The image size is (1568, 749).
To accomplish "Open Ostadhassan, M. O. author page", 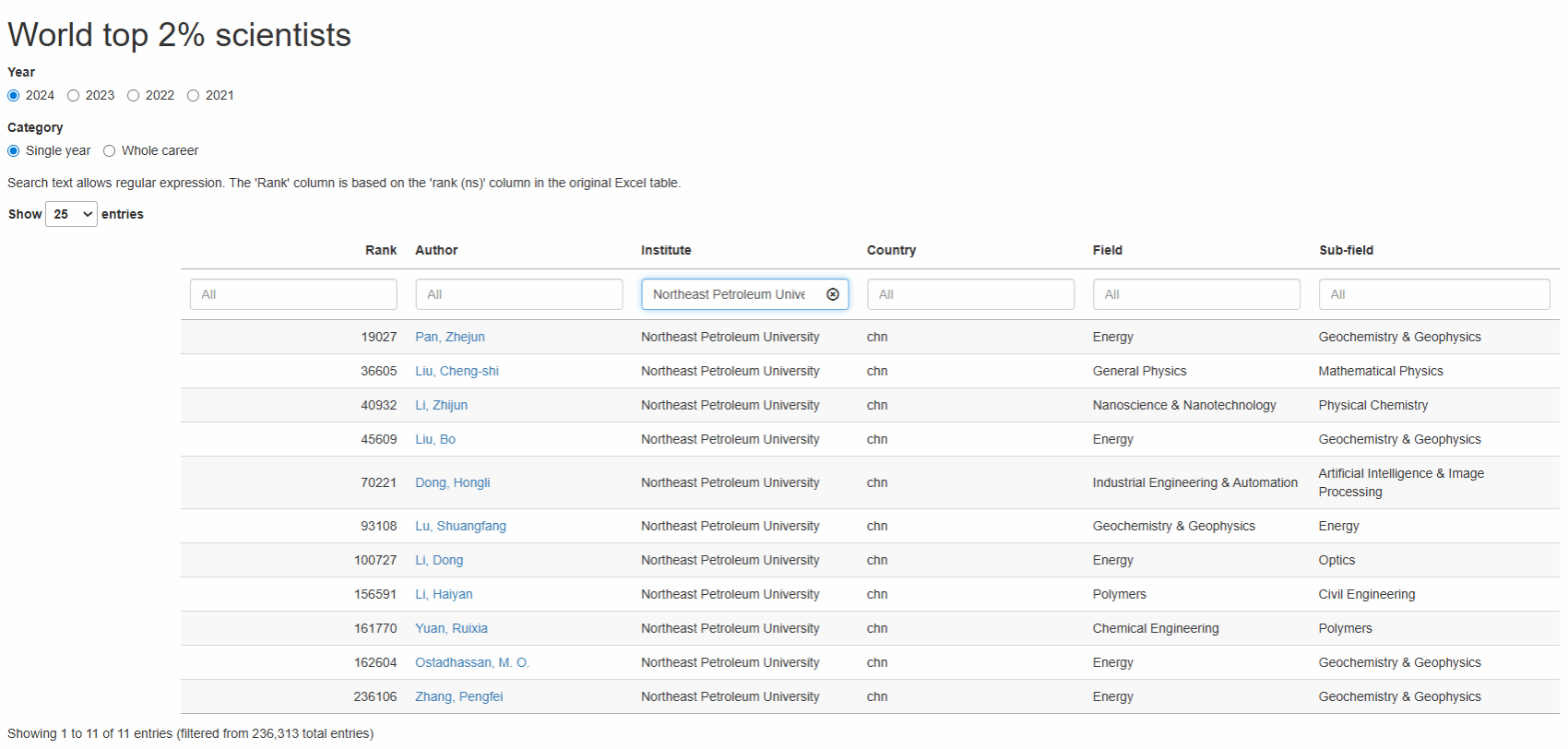I will click(x=471, y=662).
